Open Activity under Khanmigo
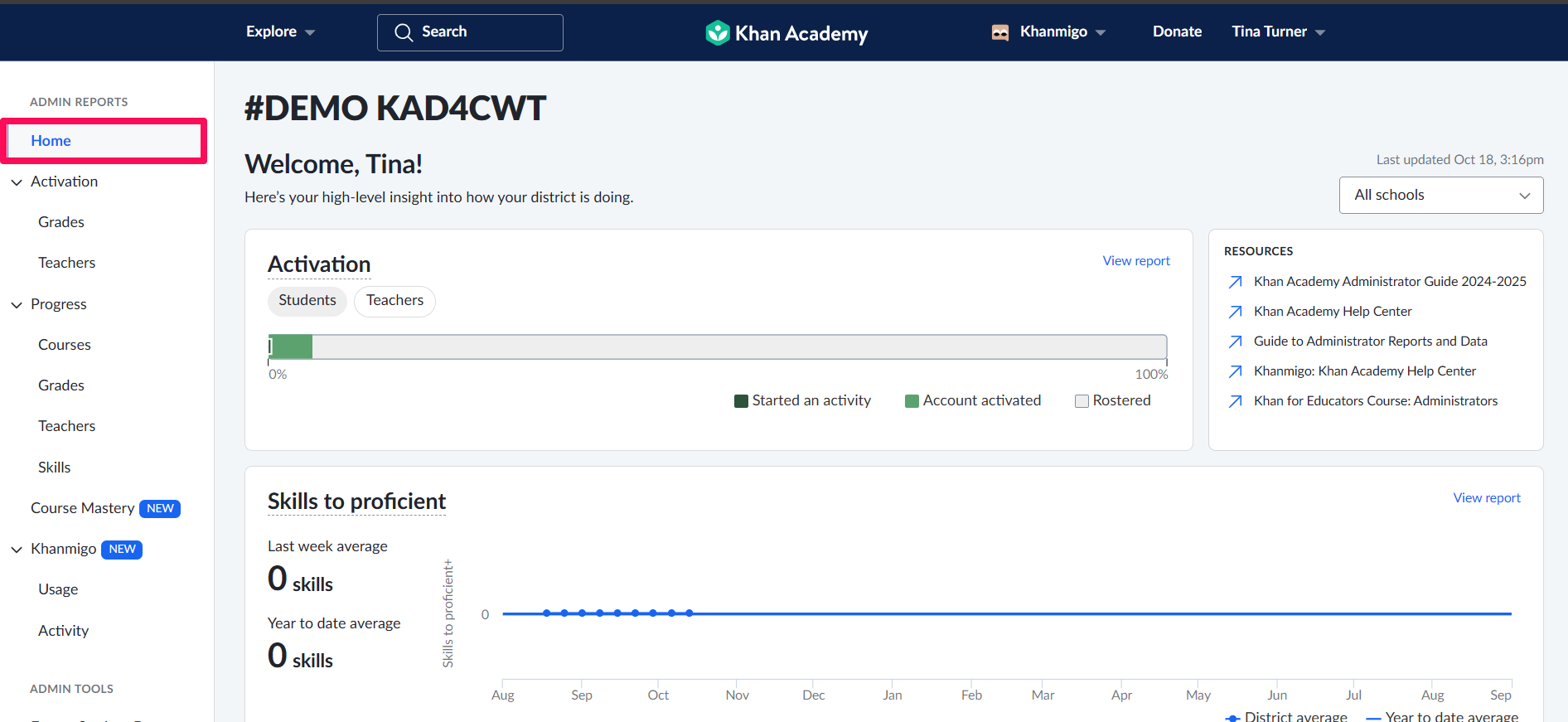 [63, 631]
